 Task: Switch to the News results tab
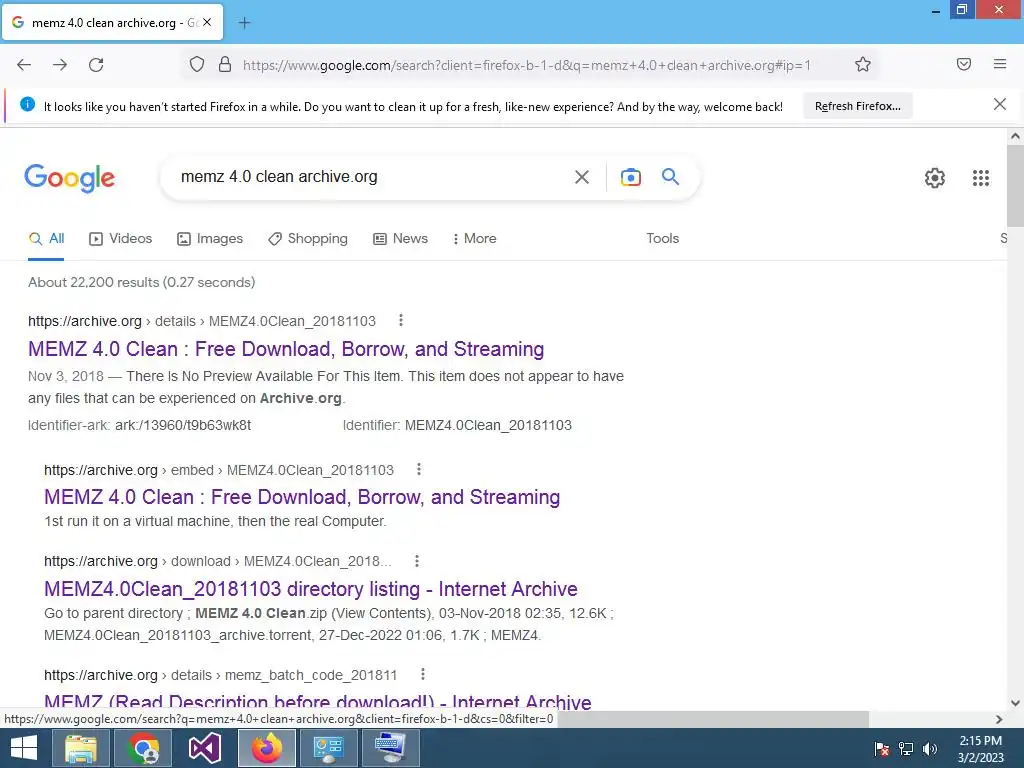point(400,239)
